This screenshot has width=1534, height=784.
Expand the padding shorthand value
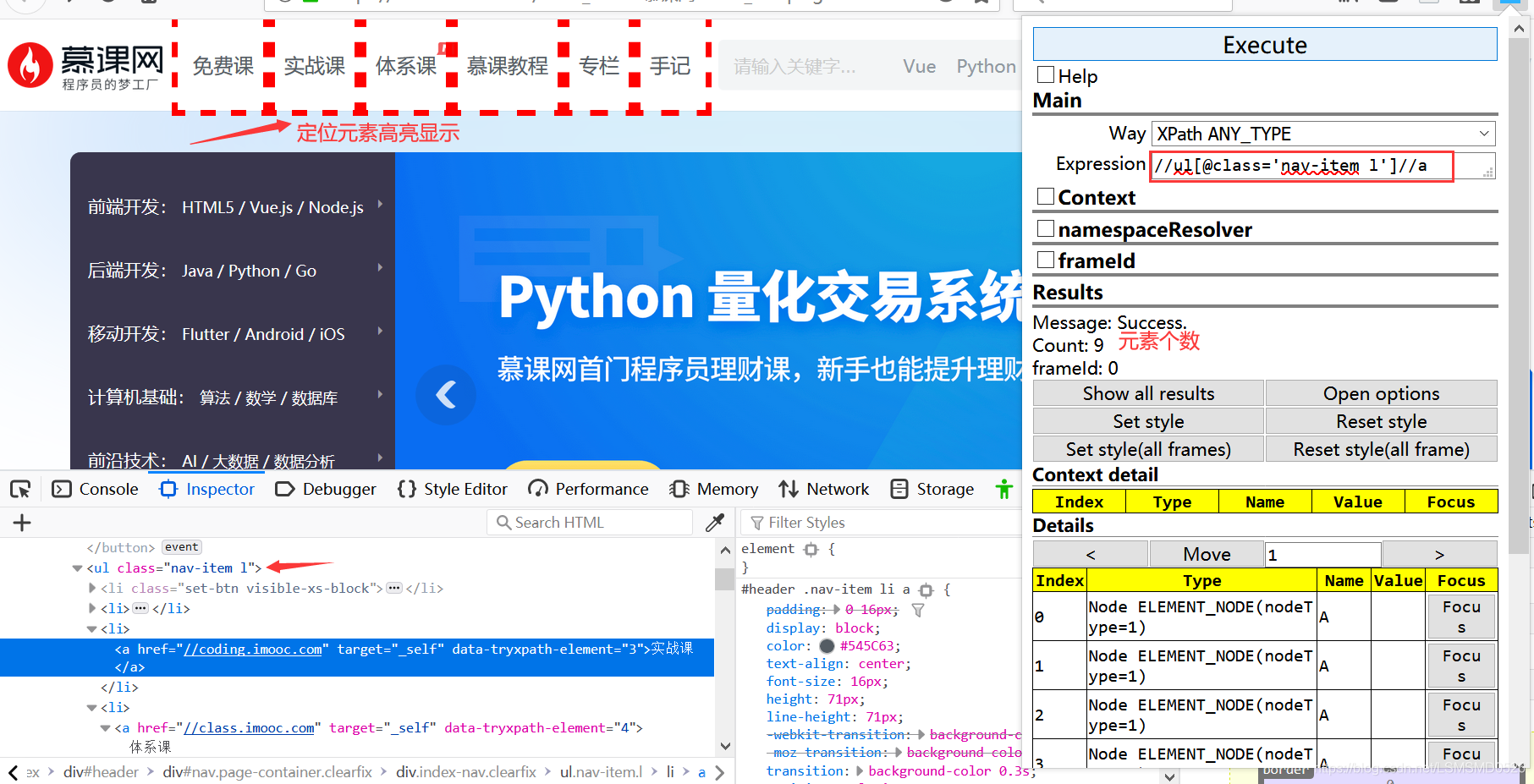pyautogui.click(x=836, y=610)
